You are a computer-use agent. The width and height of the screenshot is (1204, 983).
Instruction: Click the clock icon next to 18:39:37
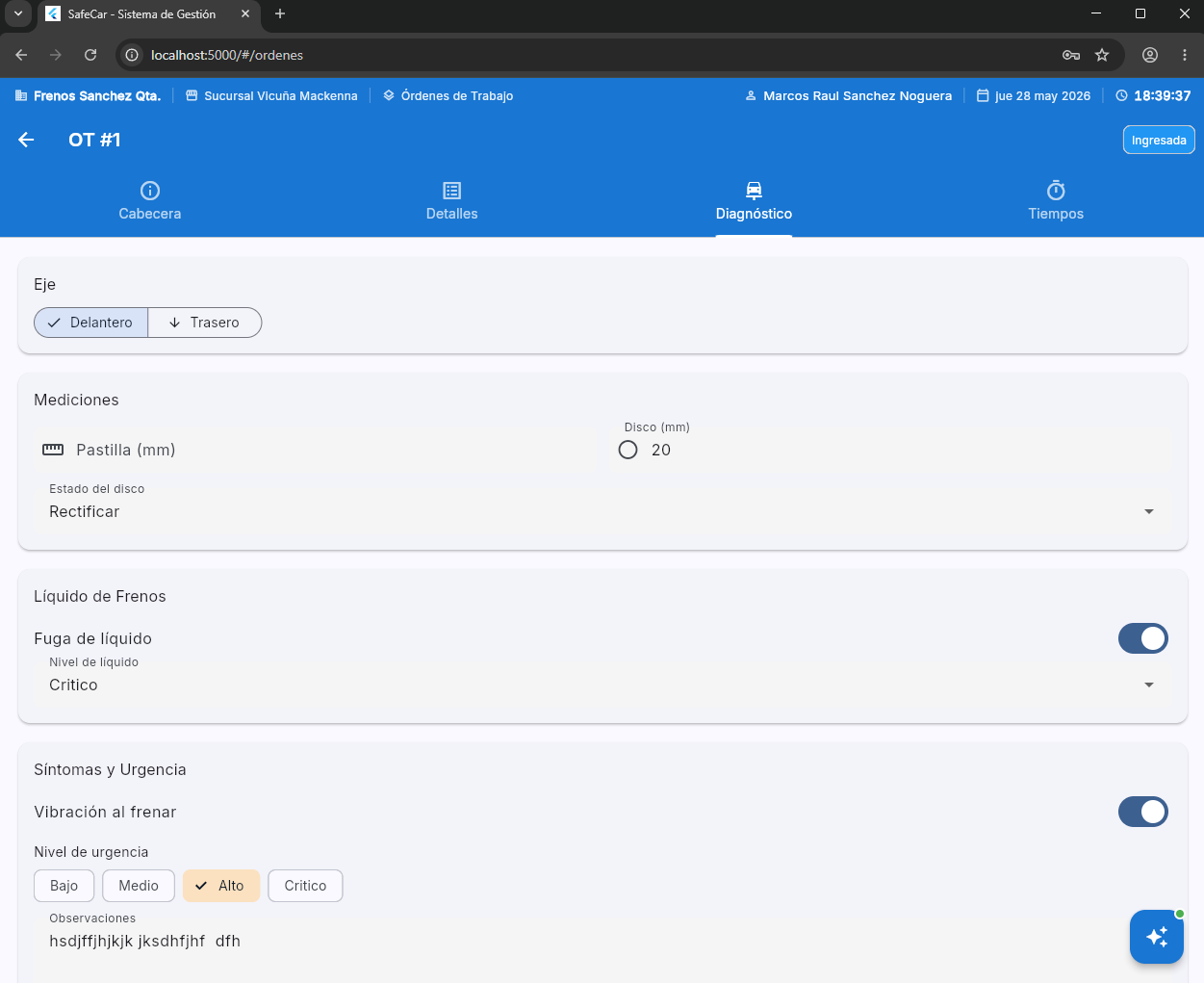1121,96
